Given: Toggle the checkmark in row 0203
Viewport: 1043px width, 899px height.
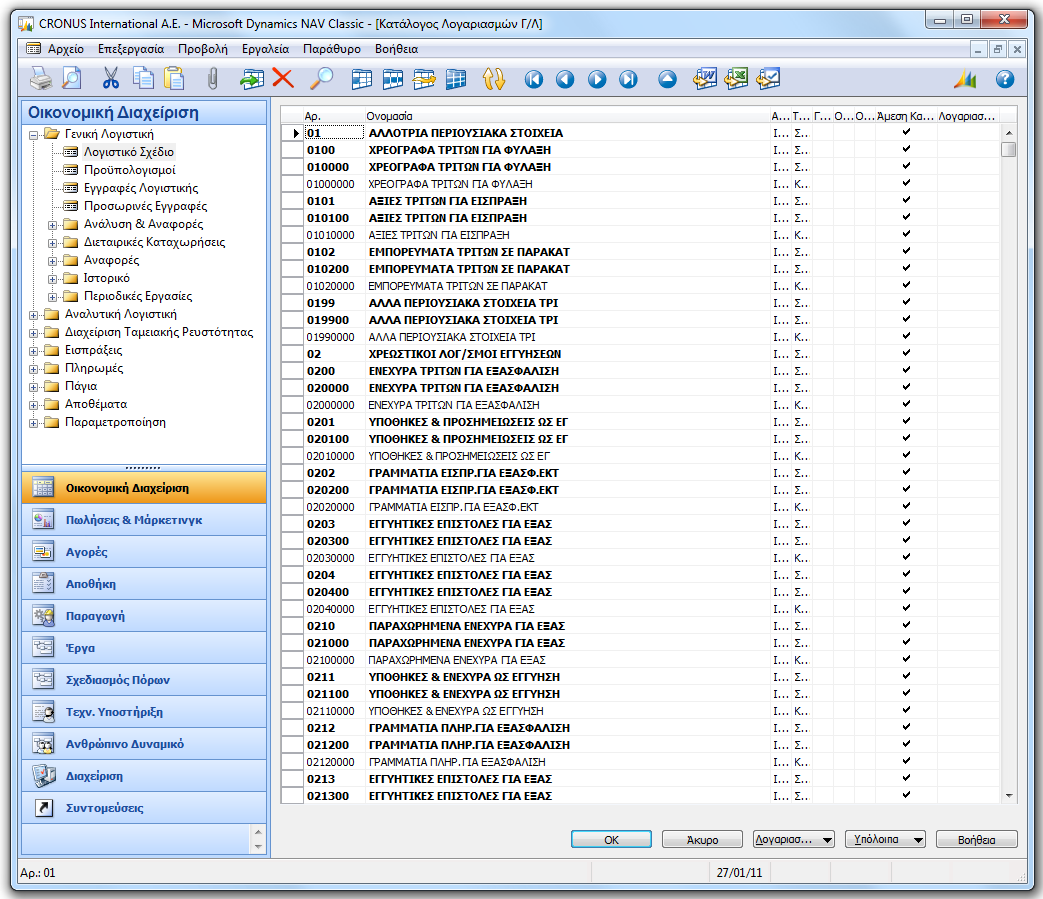Looking at the screenshot, I should coord(906,523).
